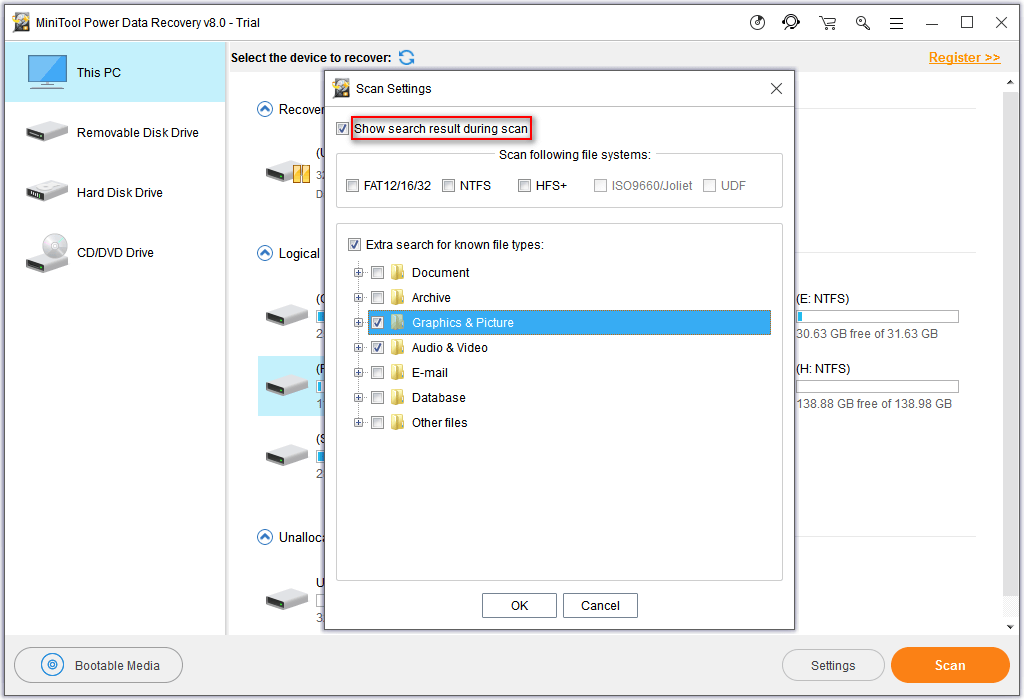Check the Database file type checkbox

click(x=377, y=397)
